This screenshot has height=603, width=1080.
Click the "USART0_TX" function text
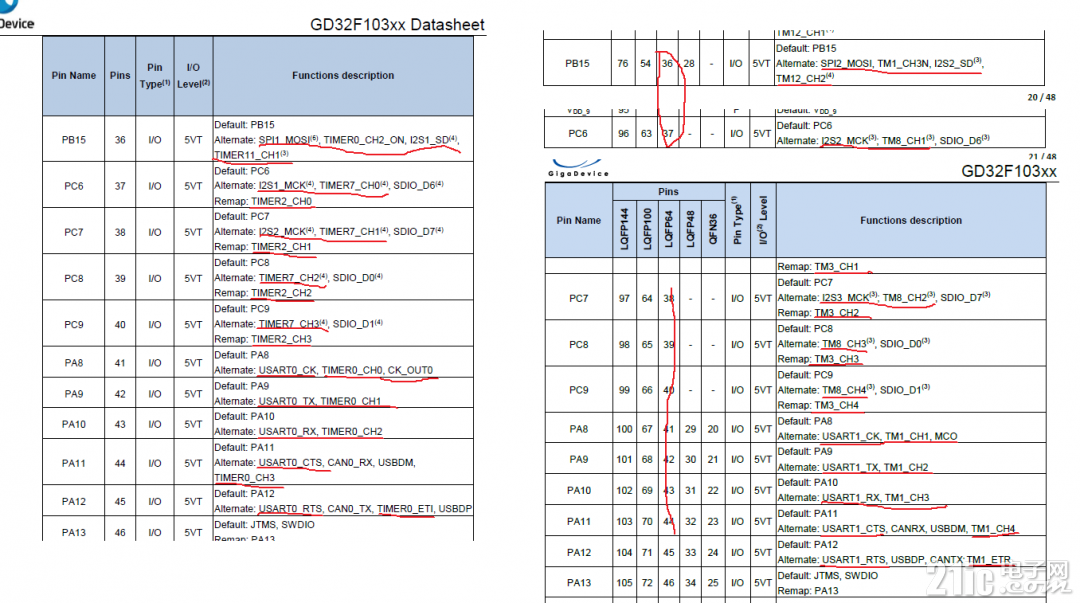click(x=287, y=401)
